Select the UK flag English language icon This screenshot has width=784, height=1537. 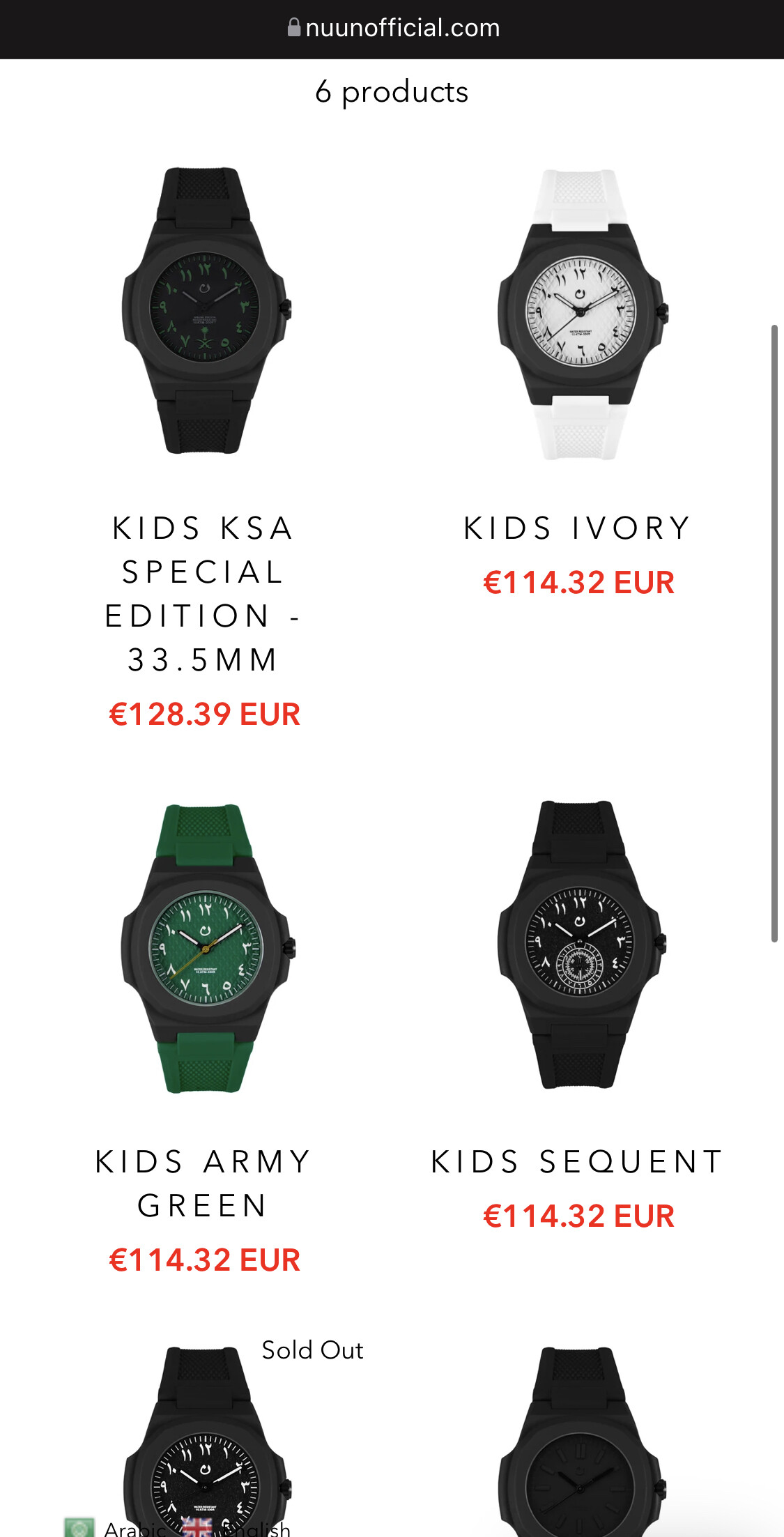point(197,1527)
